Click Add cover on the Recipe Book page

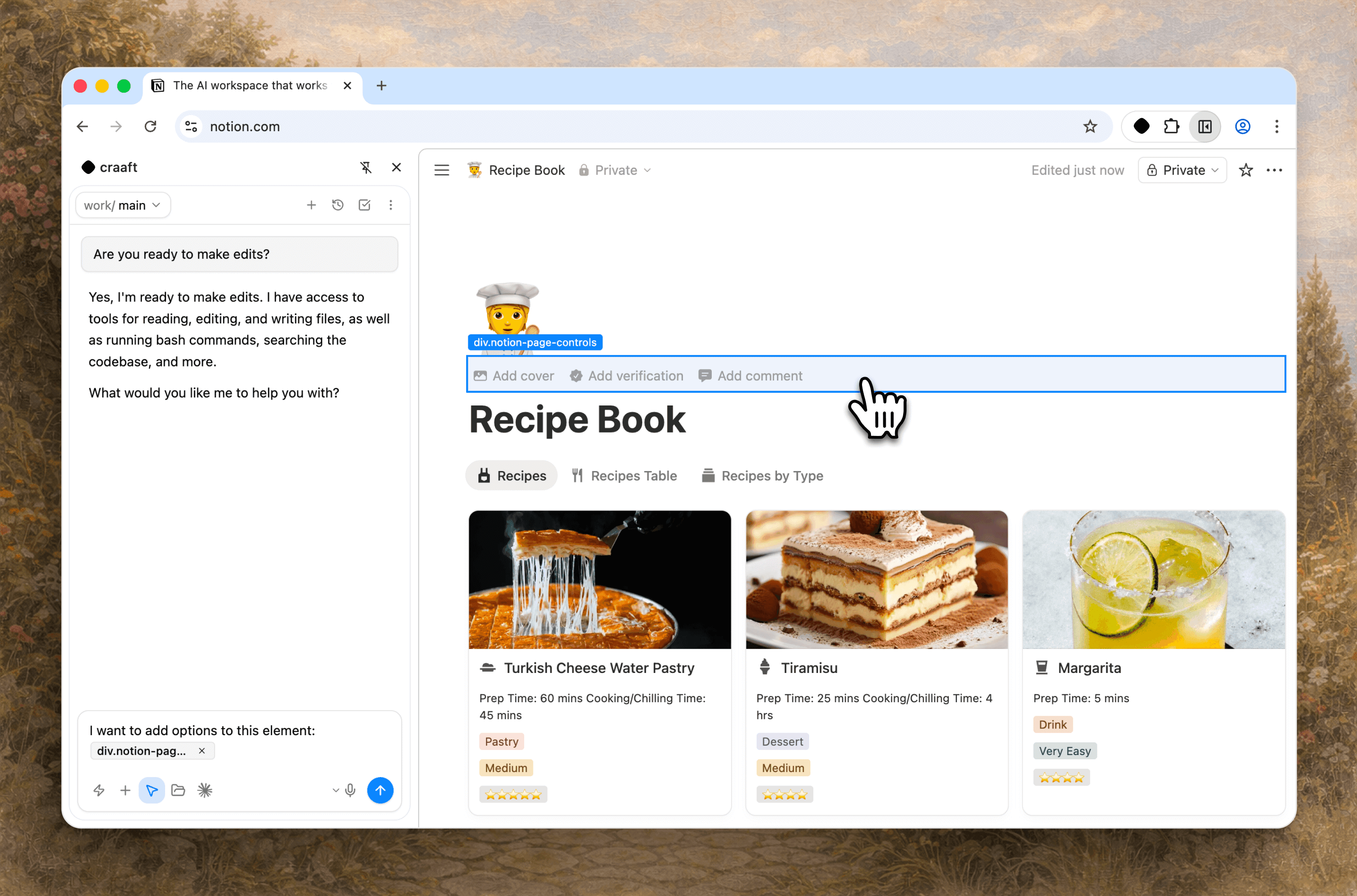[514, 375]
